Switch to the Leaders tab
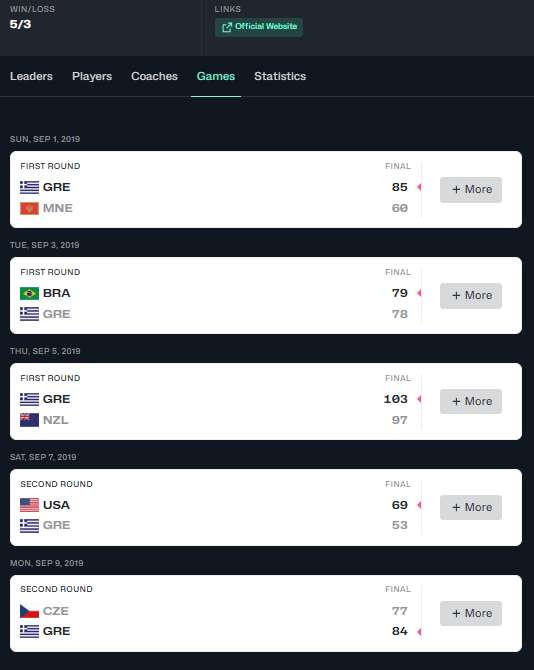 [x=31, y=76]
